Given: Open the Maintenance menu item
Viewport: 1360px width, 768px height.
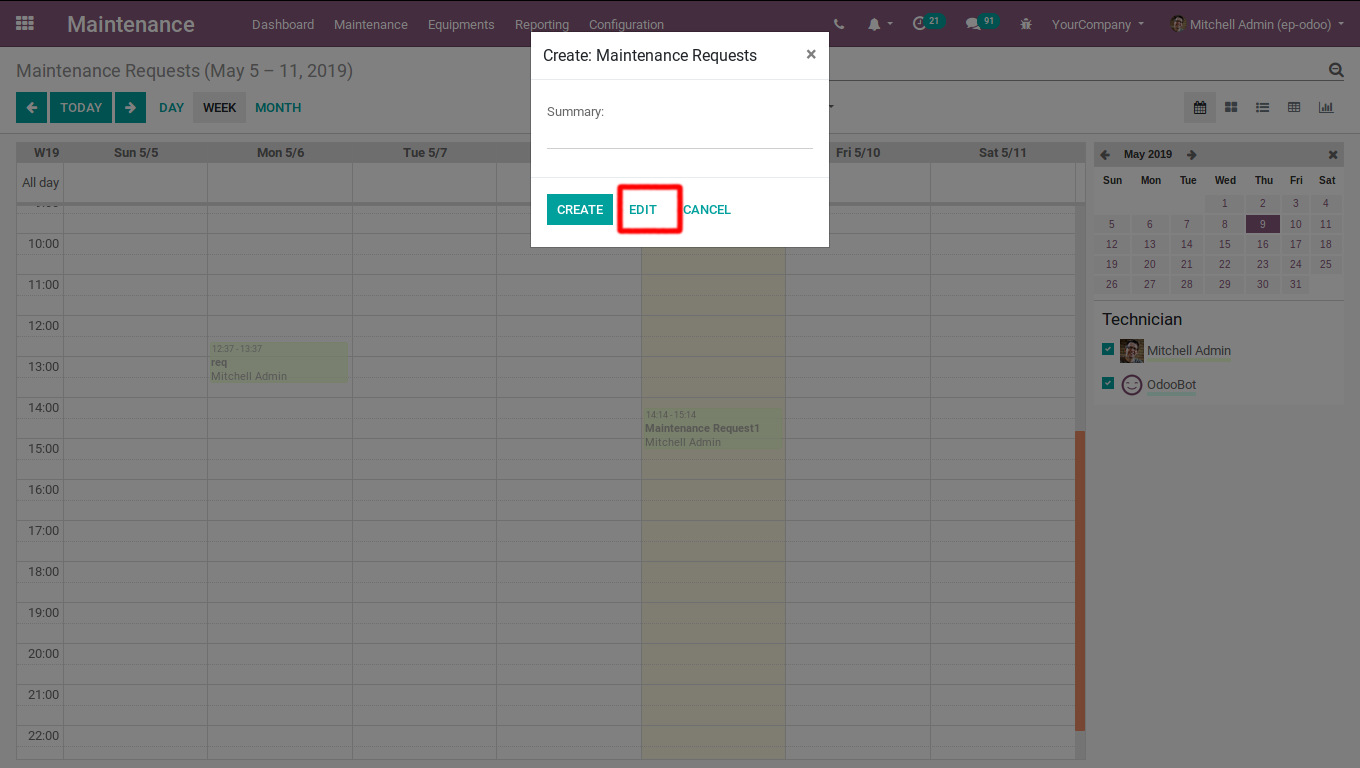Looking at the screenshot, I should pyautogui.click(x=371, y=24).
